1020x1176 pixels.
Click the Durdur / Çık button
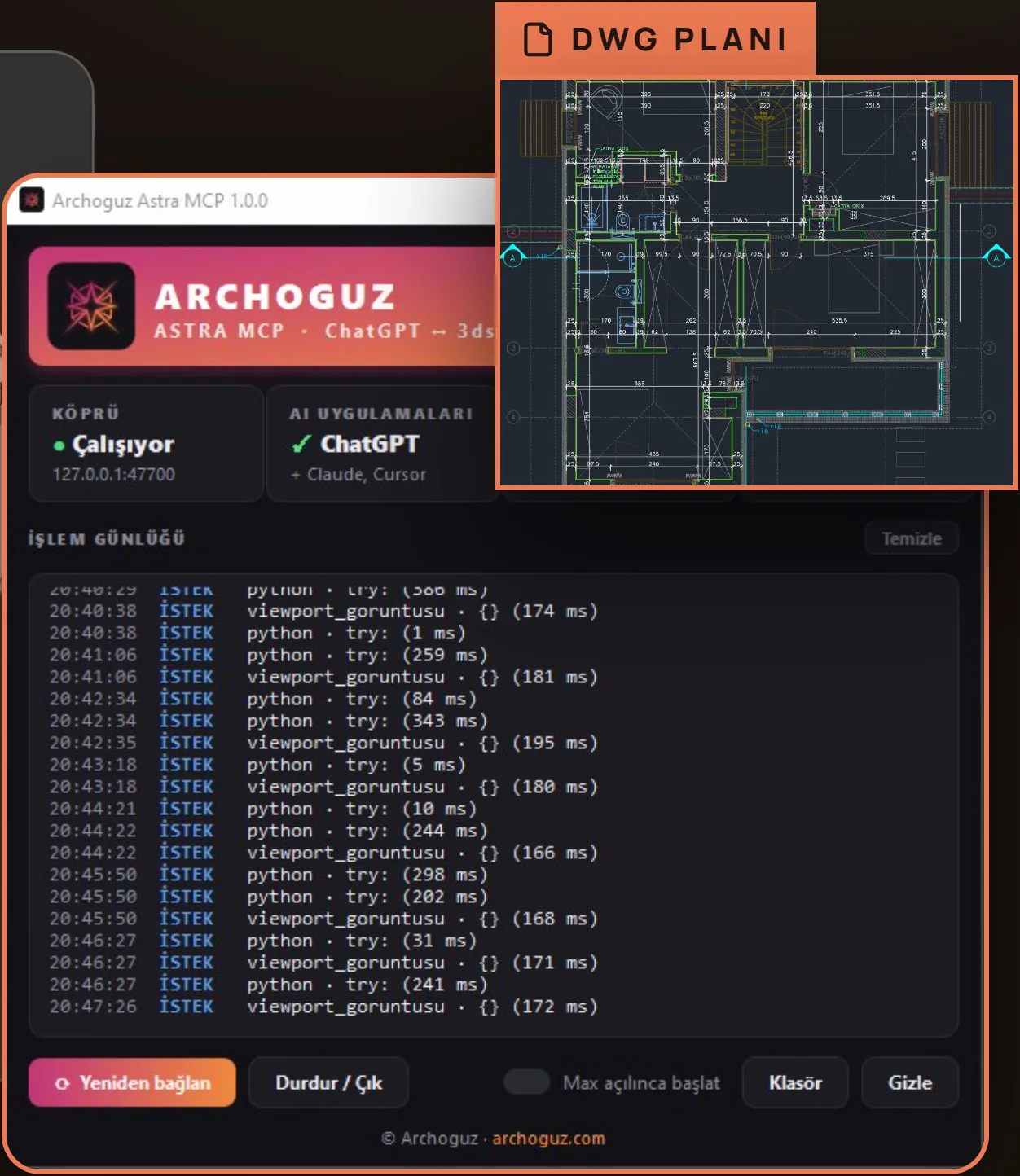328,1082
